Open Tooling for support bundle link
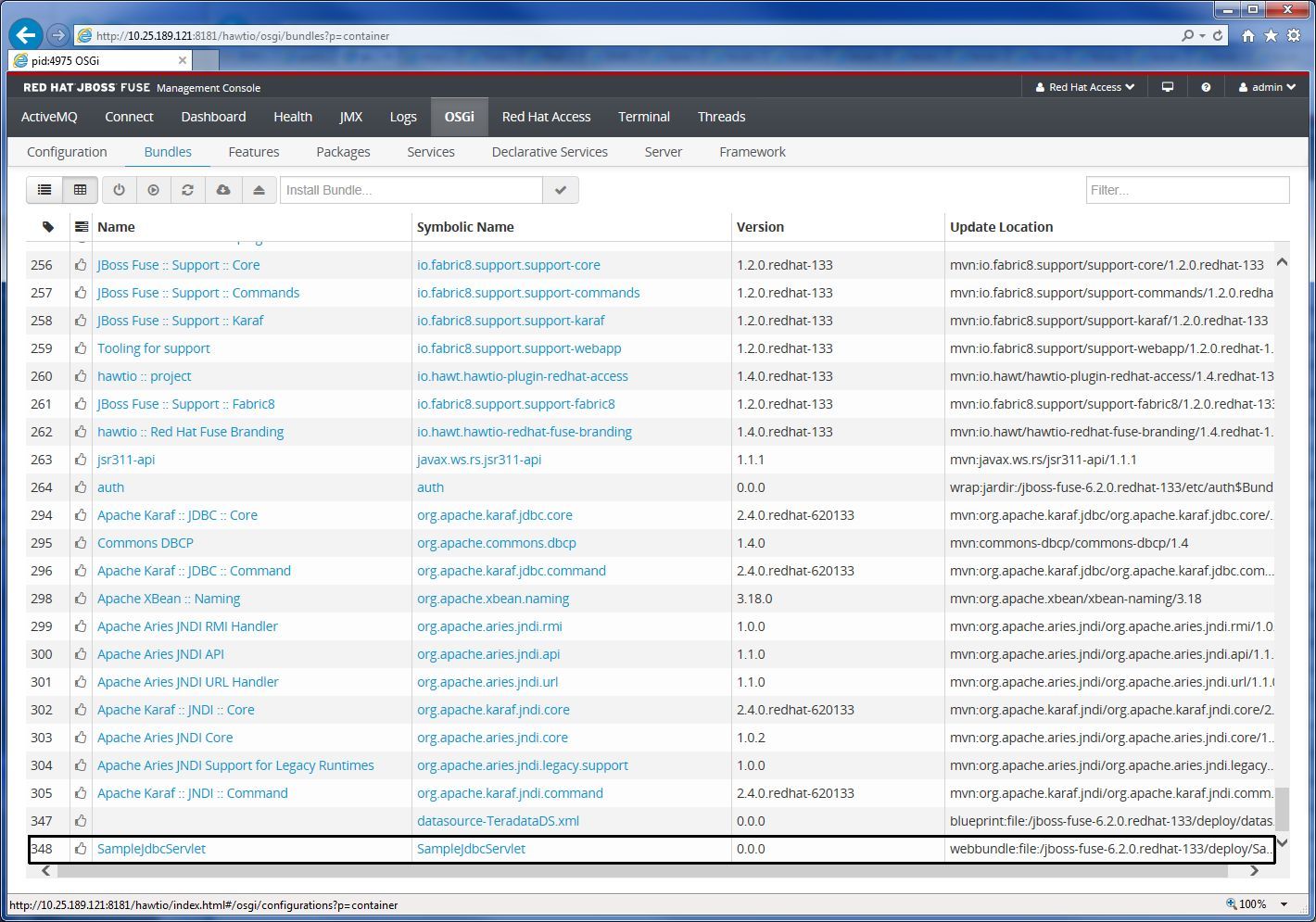The width and height of the screenshot is (1316, 922). (154, 348)
